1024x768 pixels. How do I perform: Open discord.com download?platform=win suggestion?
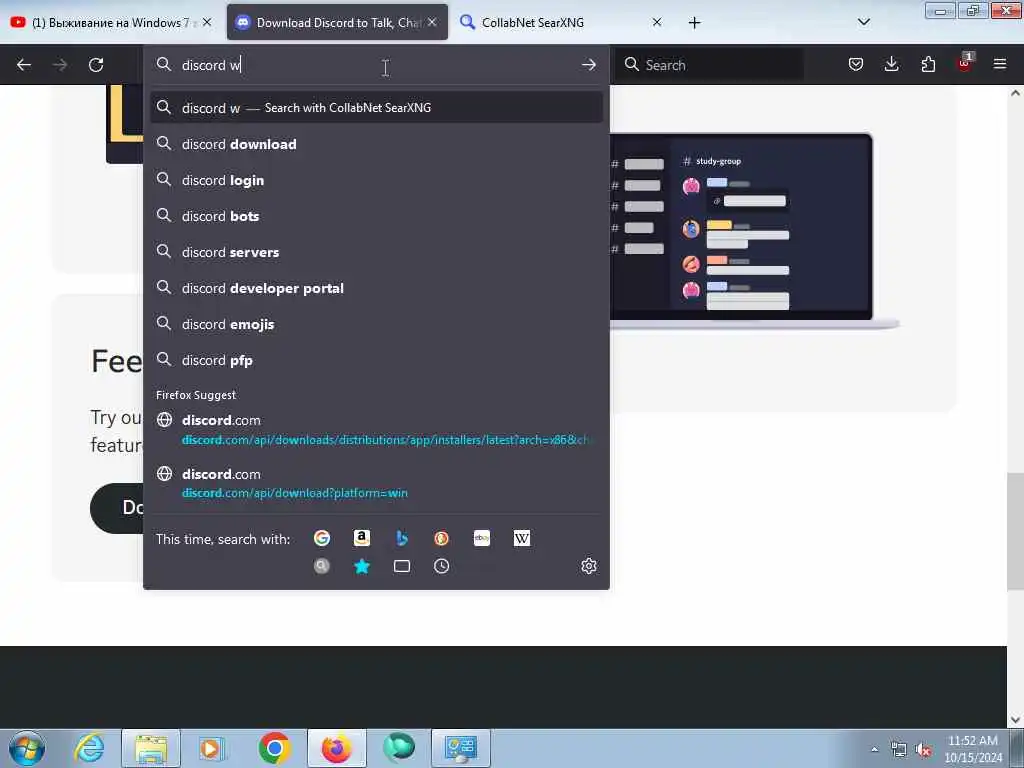(376, 483)
